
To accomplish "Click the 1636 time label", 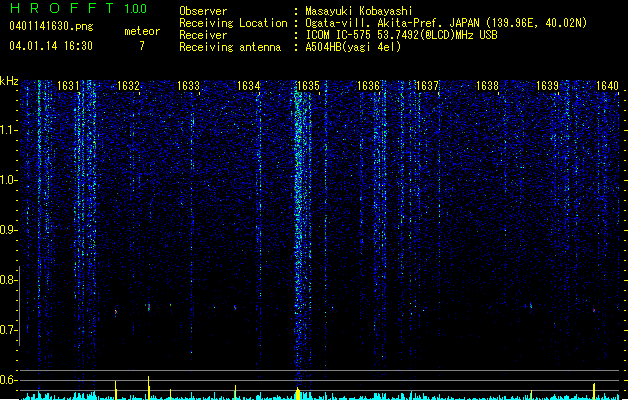I will (368, 86).
